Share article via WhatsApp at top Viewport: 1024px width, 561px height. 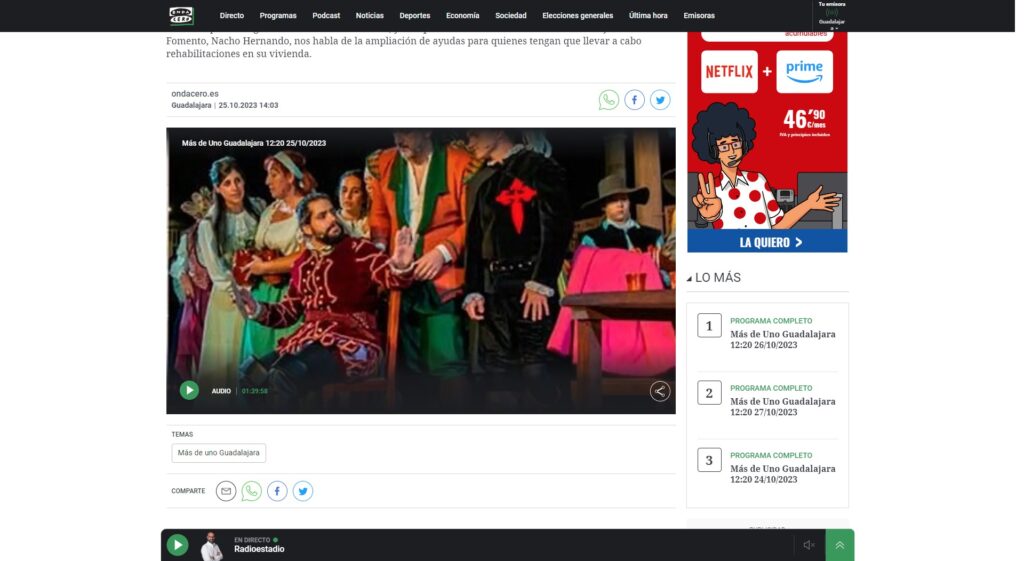[609, 100]
